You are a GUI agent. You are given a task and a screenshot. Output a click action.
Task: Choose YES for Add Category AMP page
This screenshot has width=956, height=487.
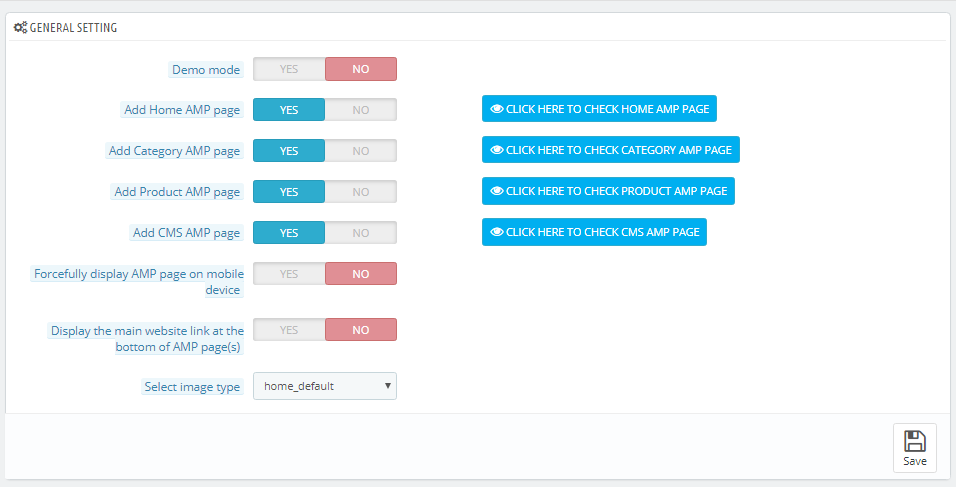point(289,151)
